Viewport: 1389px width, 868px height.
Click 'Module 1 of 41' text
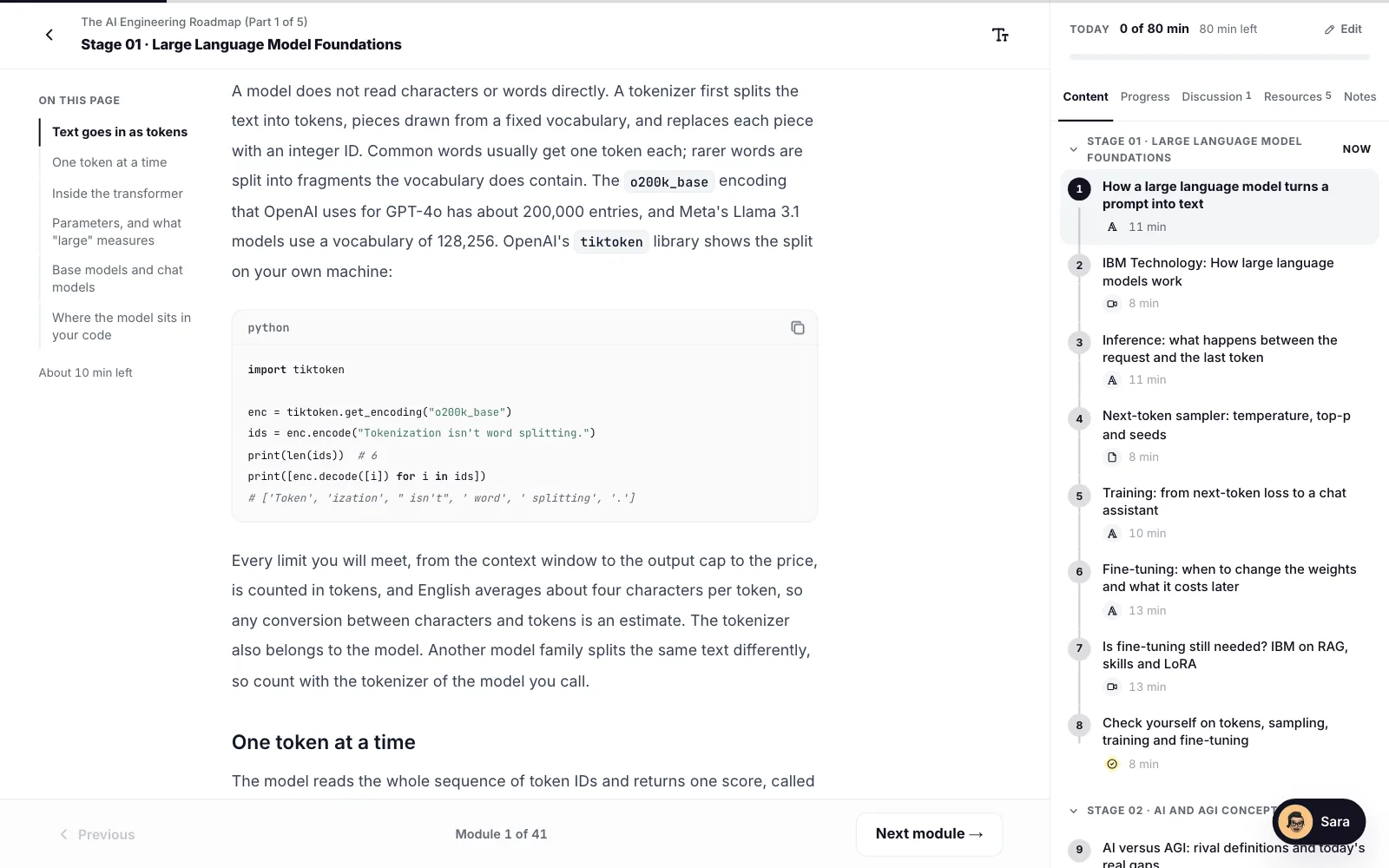pyautogui.click(x=501, y=834)
